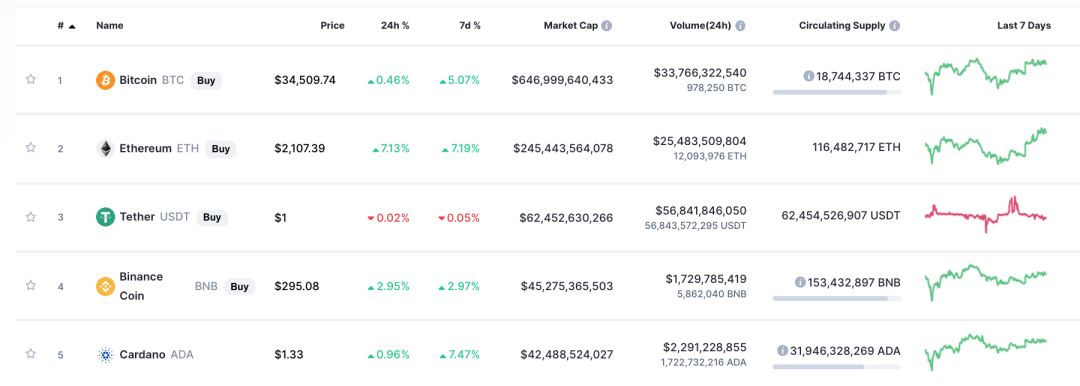Star Bitcoin to add to watchlist
Viewport: 1080px width, 386px height.
pos(30,79)
